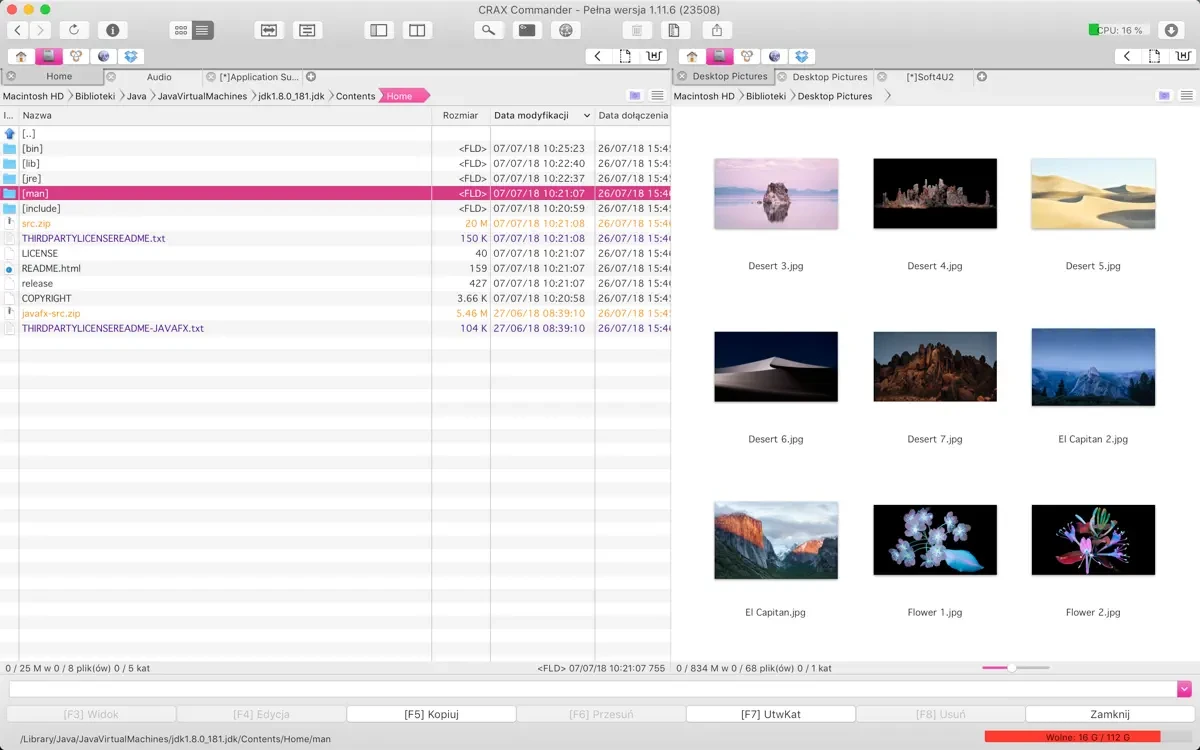Click the home shortcut in right panel

(691, 57)
